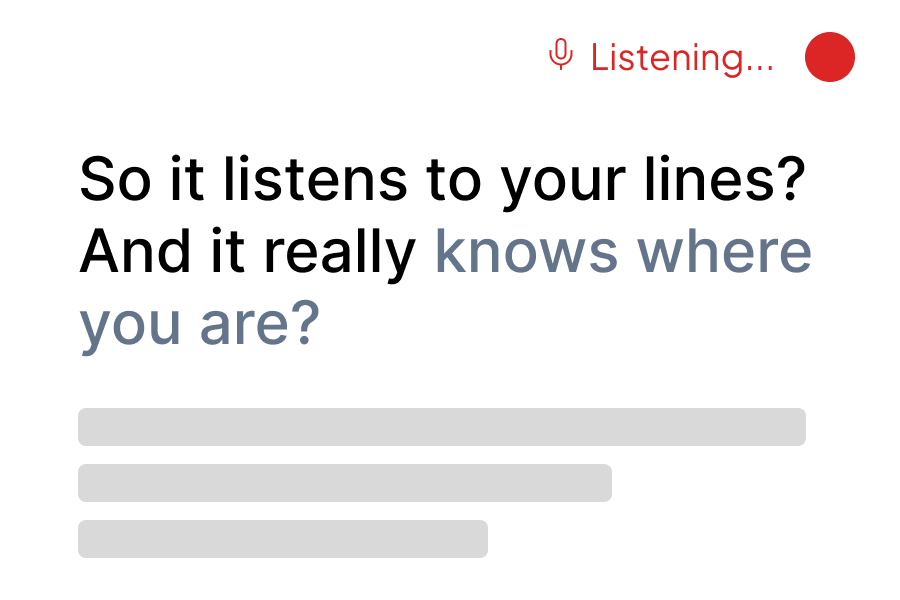Click the word "your" in first line
The width and height of the screenshot is (900, 600).
[x=562, y=184]
